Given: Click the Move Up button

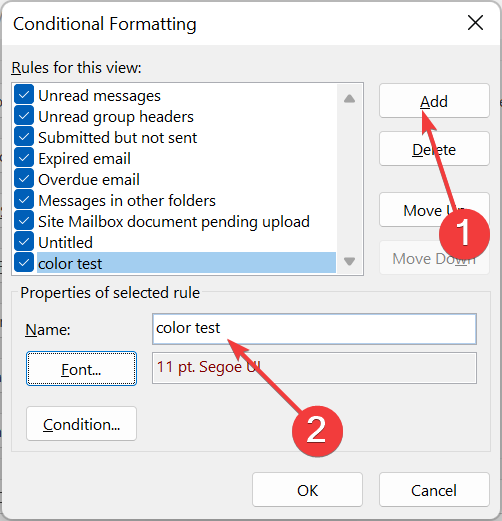Looking at the screenshot, I should (434, 210).
